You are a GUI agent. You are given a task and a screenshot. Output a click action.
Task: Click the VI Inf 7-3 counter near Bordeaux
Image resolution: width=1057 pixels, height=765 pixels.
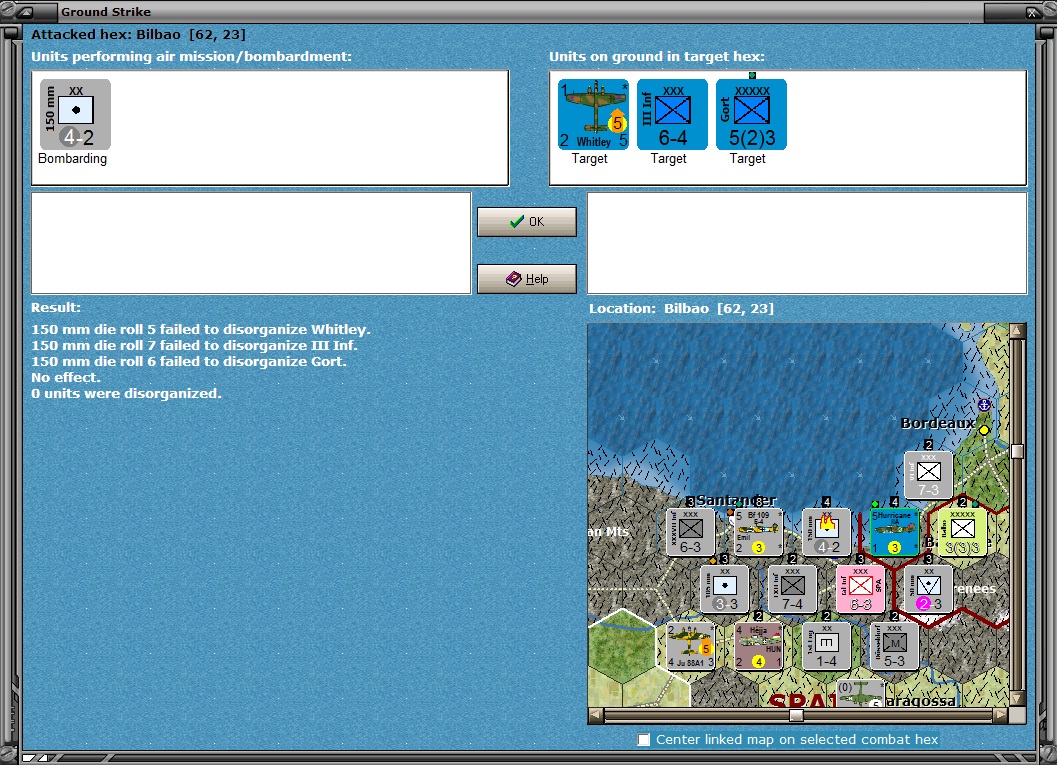pos(928,475)
